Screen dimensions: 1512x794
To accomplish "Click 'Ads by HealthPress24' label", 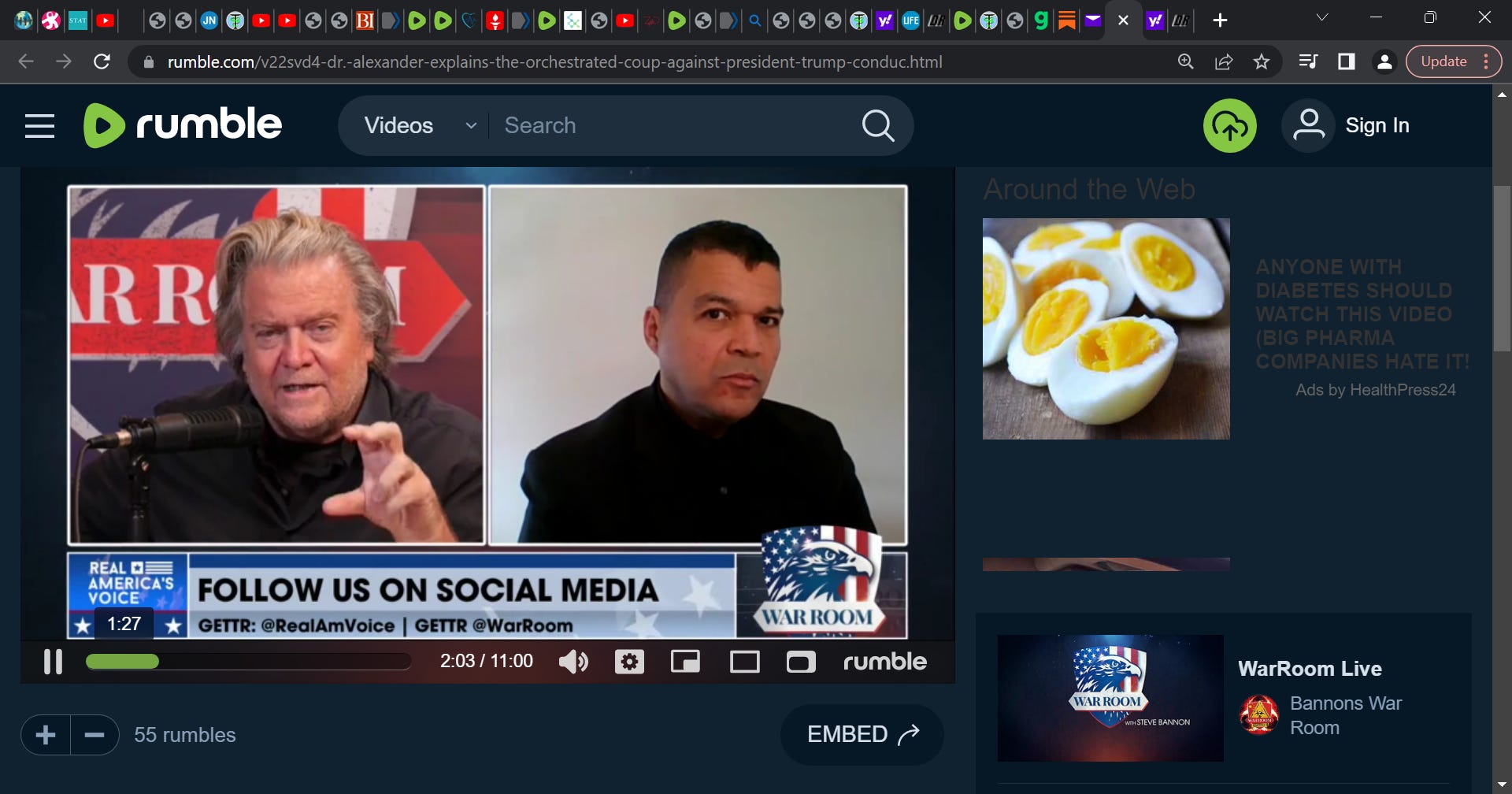I will pyautogui.click(x=1375, y=390).
